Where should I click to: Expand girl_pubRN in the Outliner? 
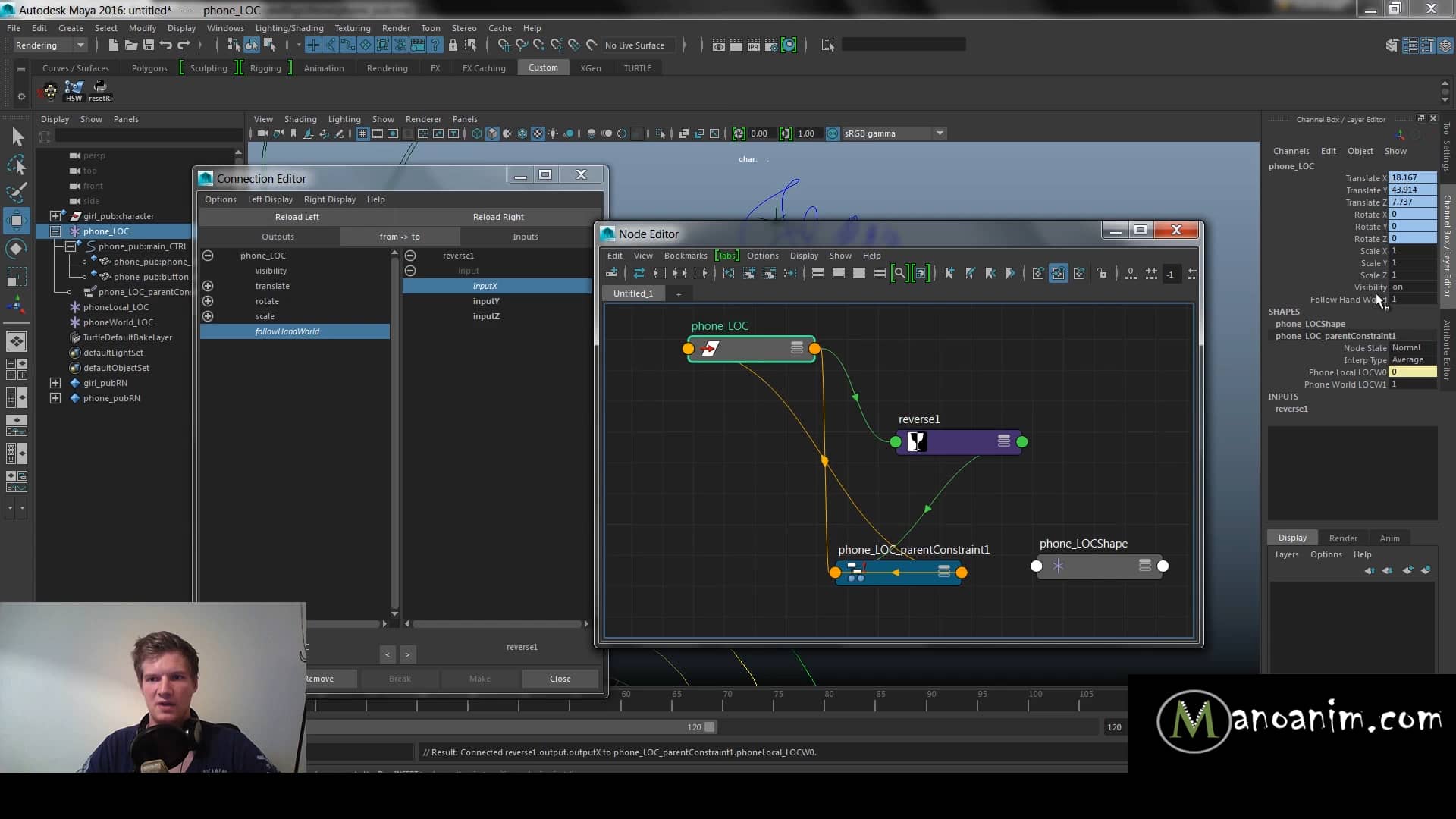pyautogui.click(x=55, y=383)
